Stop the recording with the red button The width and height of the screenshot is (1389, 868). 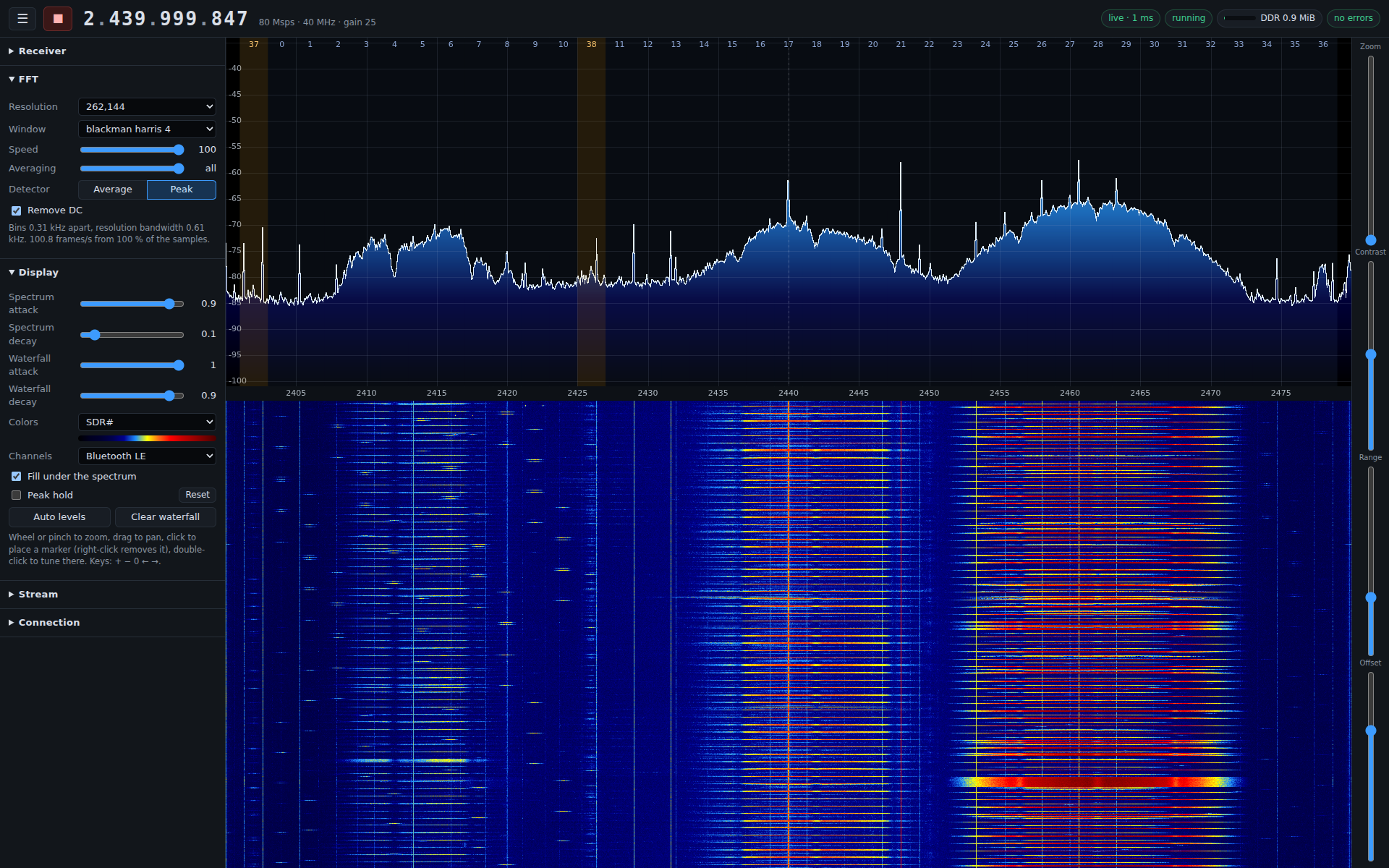click(58, 19)
